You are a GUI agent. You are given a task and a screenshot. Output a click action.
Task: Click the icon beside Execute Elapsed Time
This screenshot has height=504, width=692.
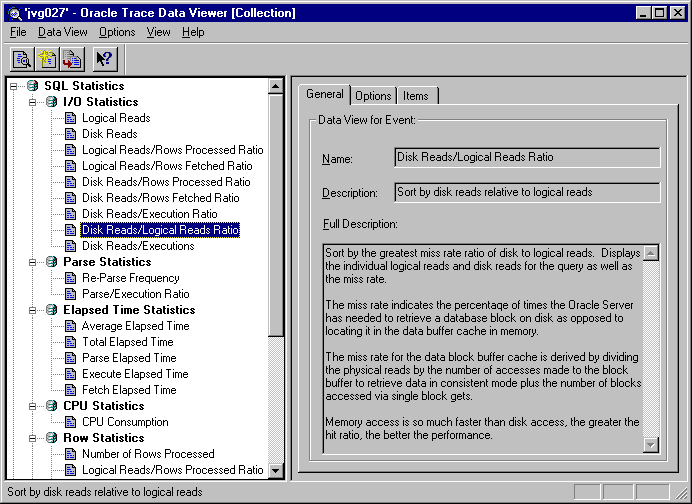pos(71,374)
